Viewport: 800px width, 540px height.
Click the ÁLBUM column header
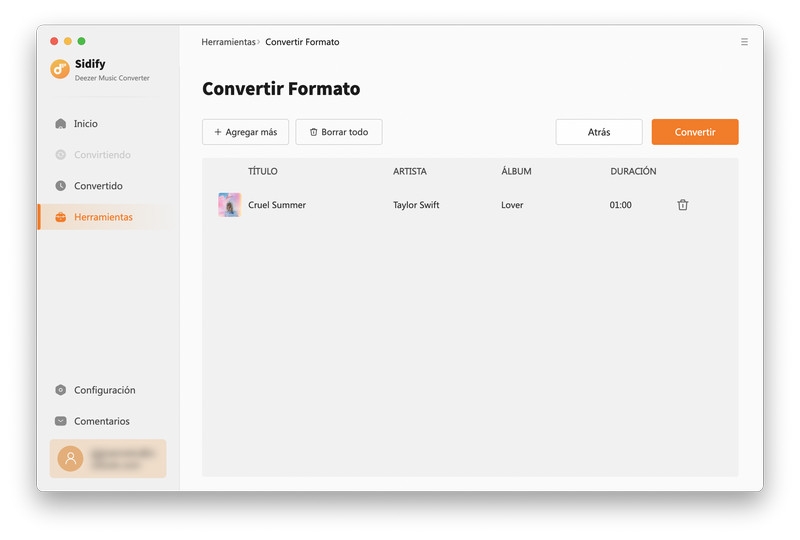tap(516, 171)
